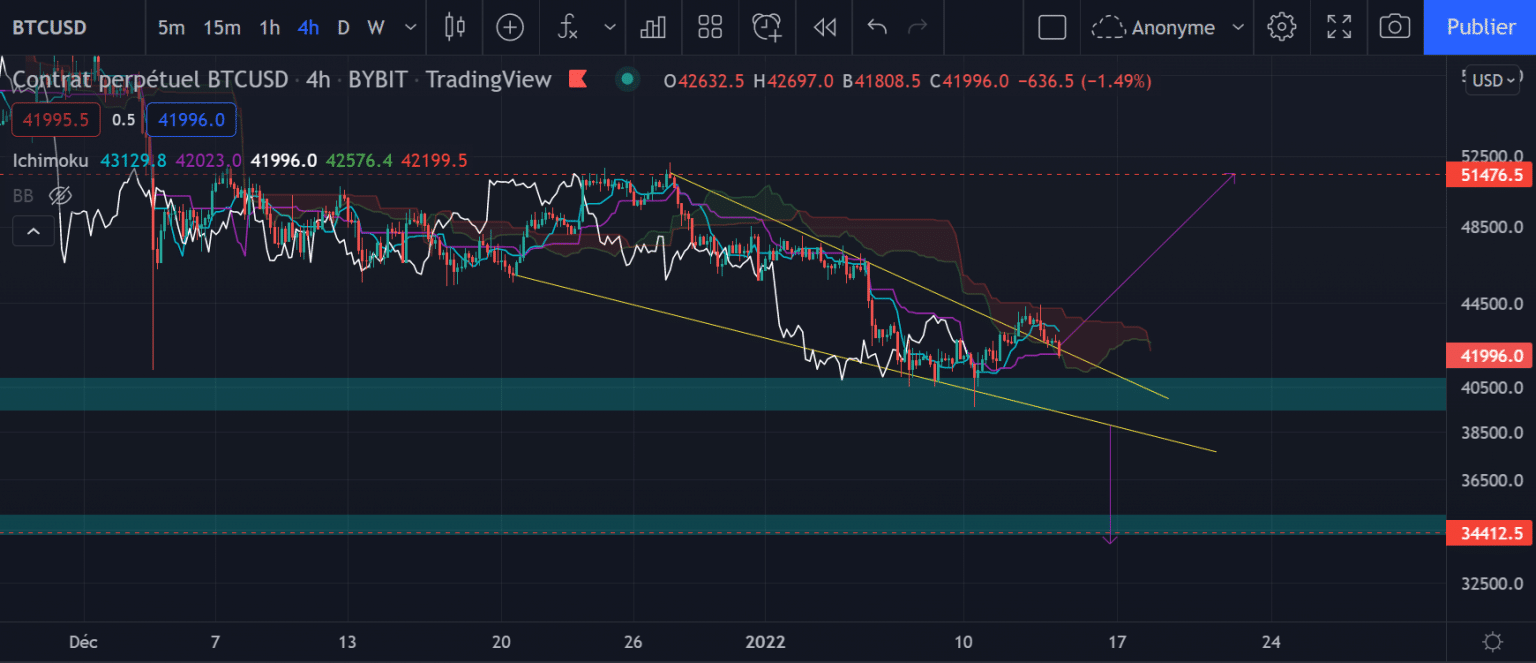Open the chart templates grid icon

[x=710, y=27]
